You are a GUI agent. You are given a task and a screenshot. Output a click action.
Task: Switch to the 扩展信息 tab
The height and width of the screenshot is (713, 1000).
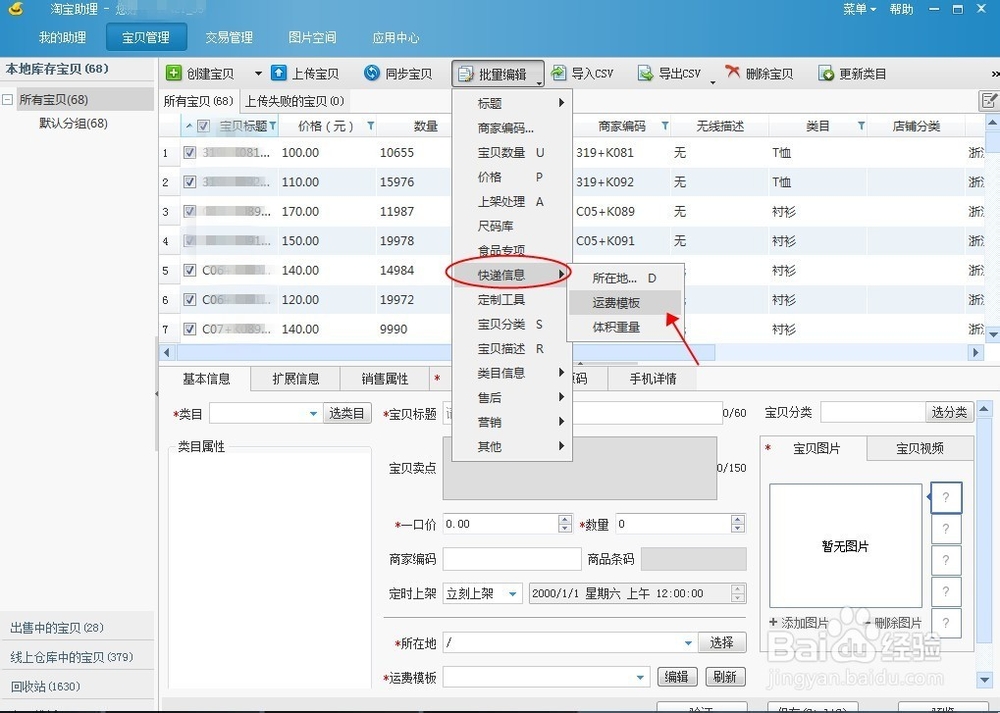tap(294, 378)
